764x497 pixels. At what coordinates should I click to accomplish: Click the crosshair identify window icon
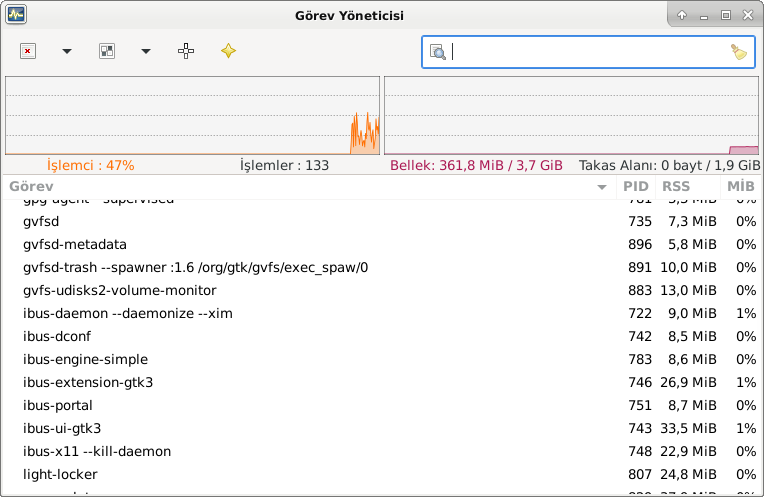[186, 51]
